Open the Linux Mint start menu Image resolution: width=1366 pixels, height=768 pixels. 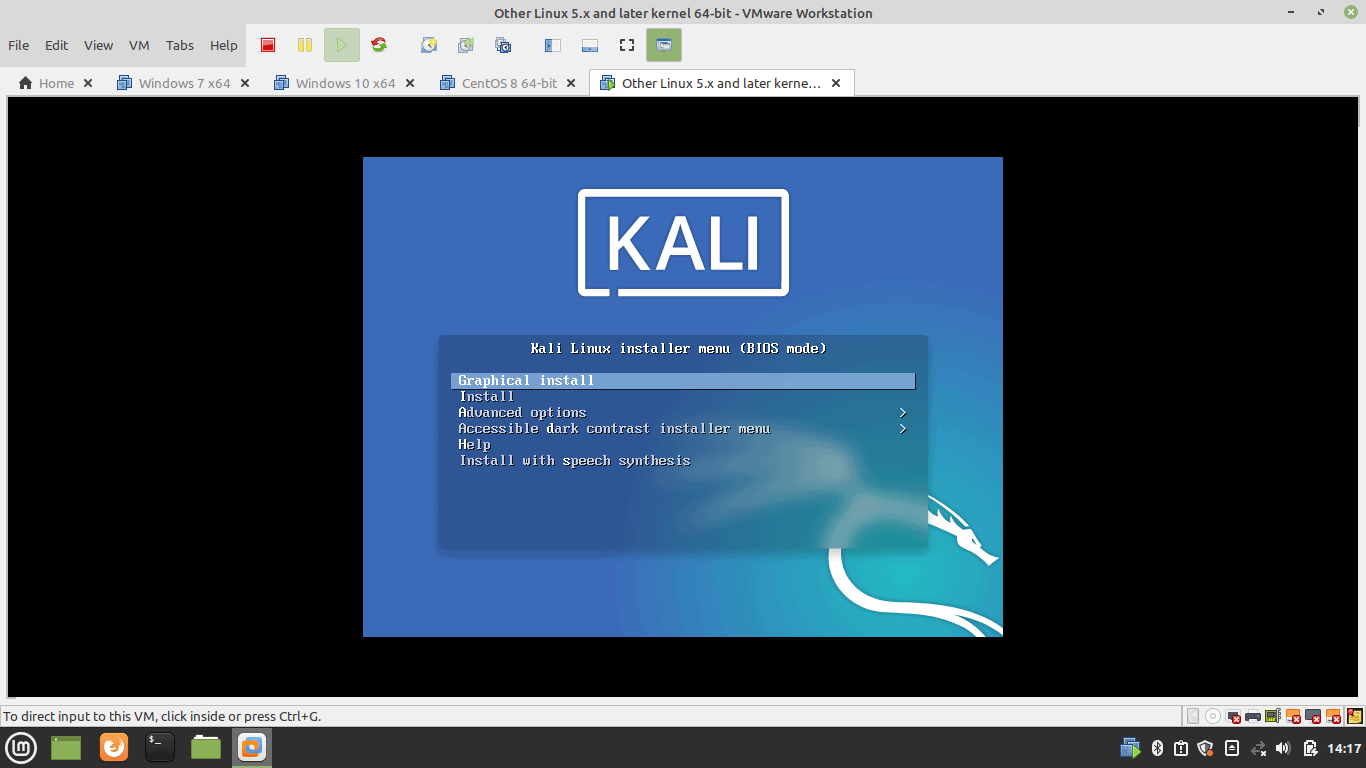(22, 747)
